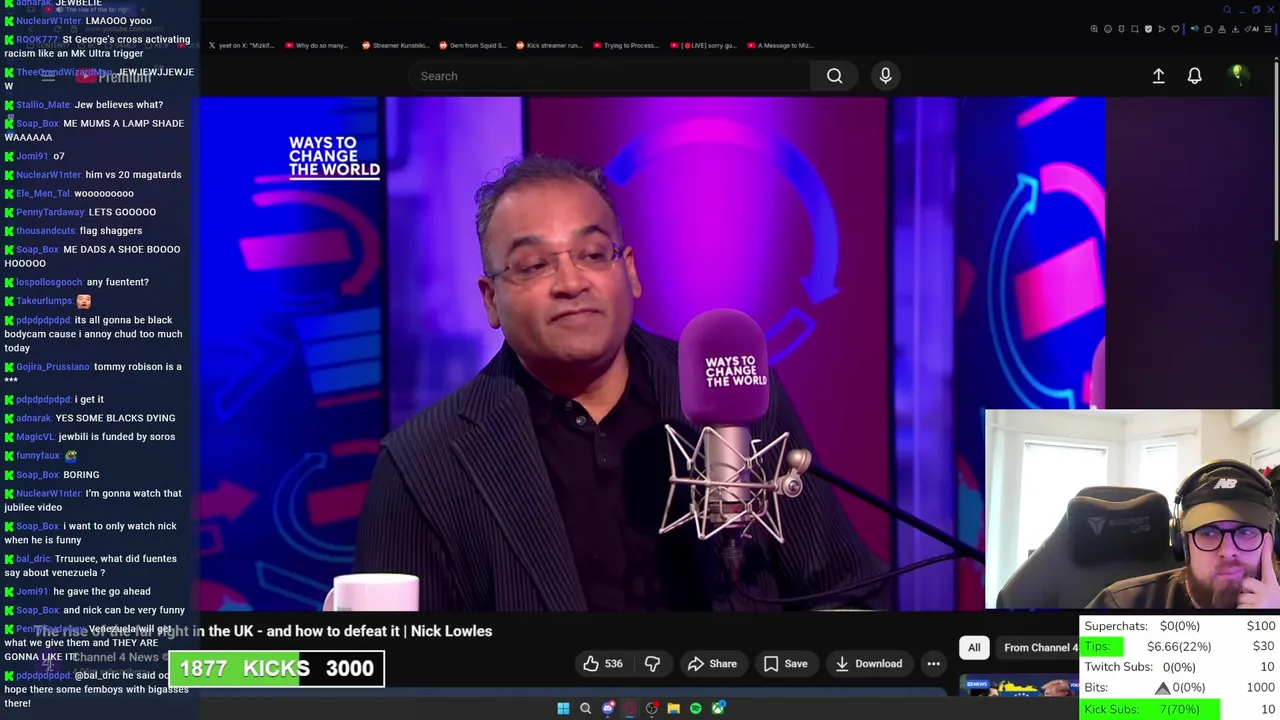The image size is (1280, 720).
Task: Switch to the "Gem from Squid S..." tab
Action: 473,45
